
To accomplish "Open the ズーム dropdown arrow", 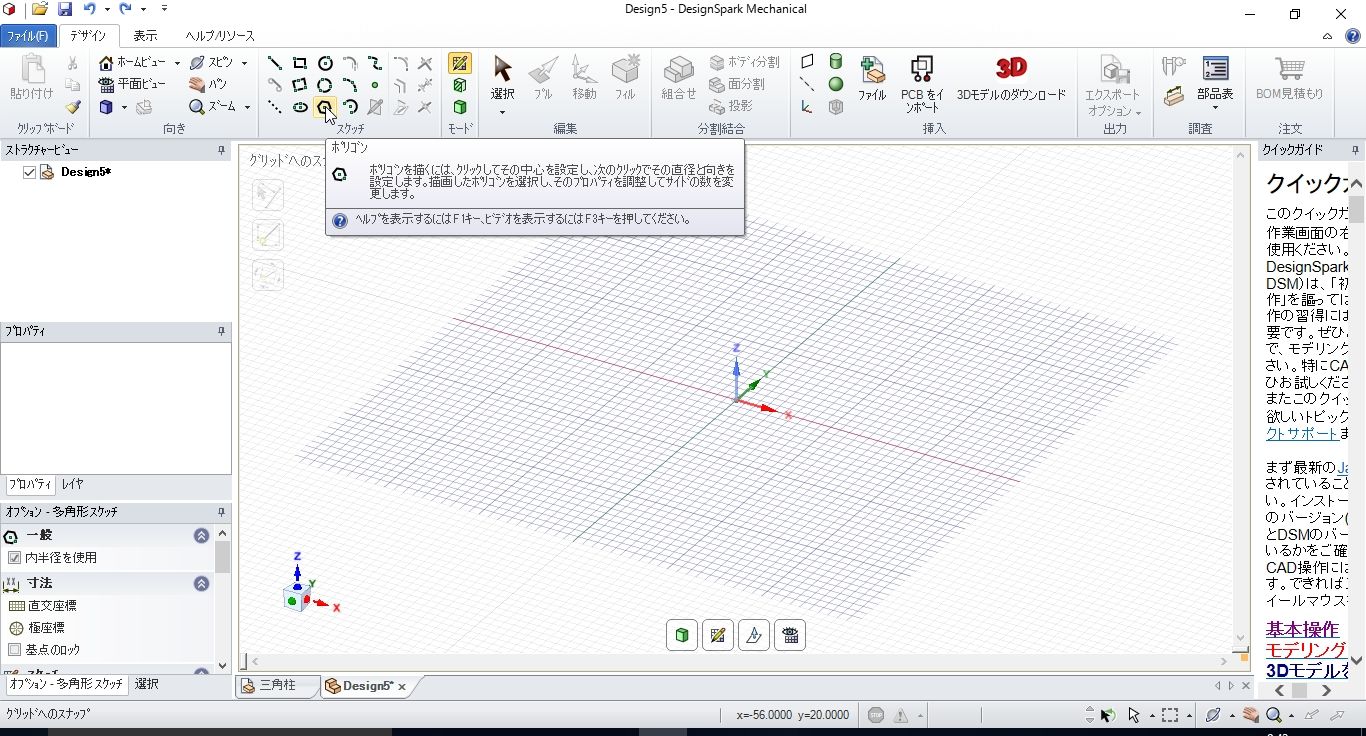I will point(246,107).
